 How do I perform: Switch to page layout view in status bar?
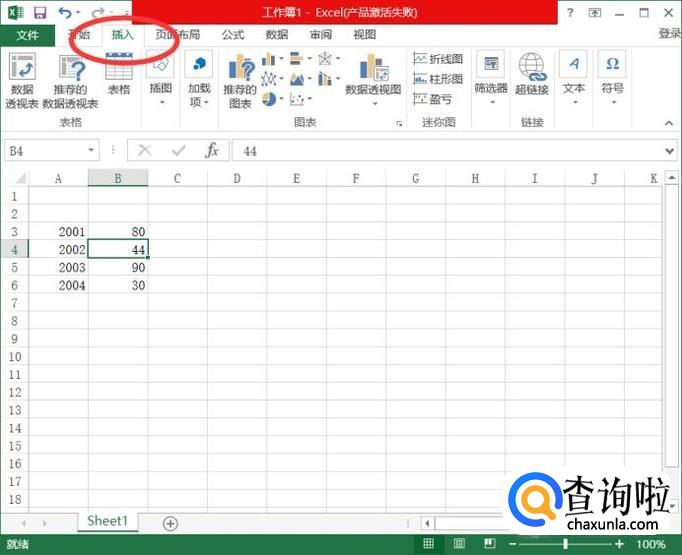[x=457, y=544]
